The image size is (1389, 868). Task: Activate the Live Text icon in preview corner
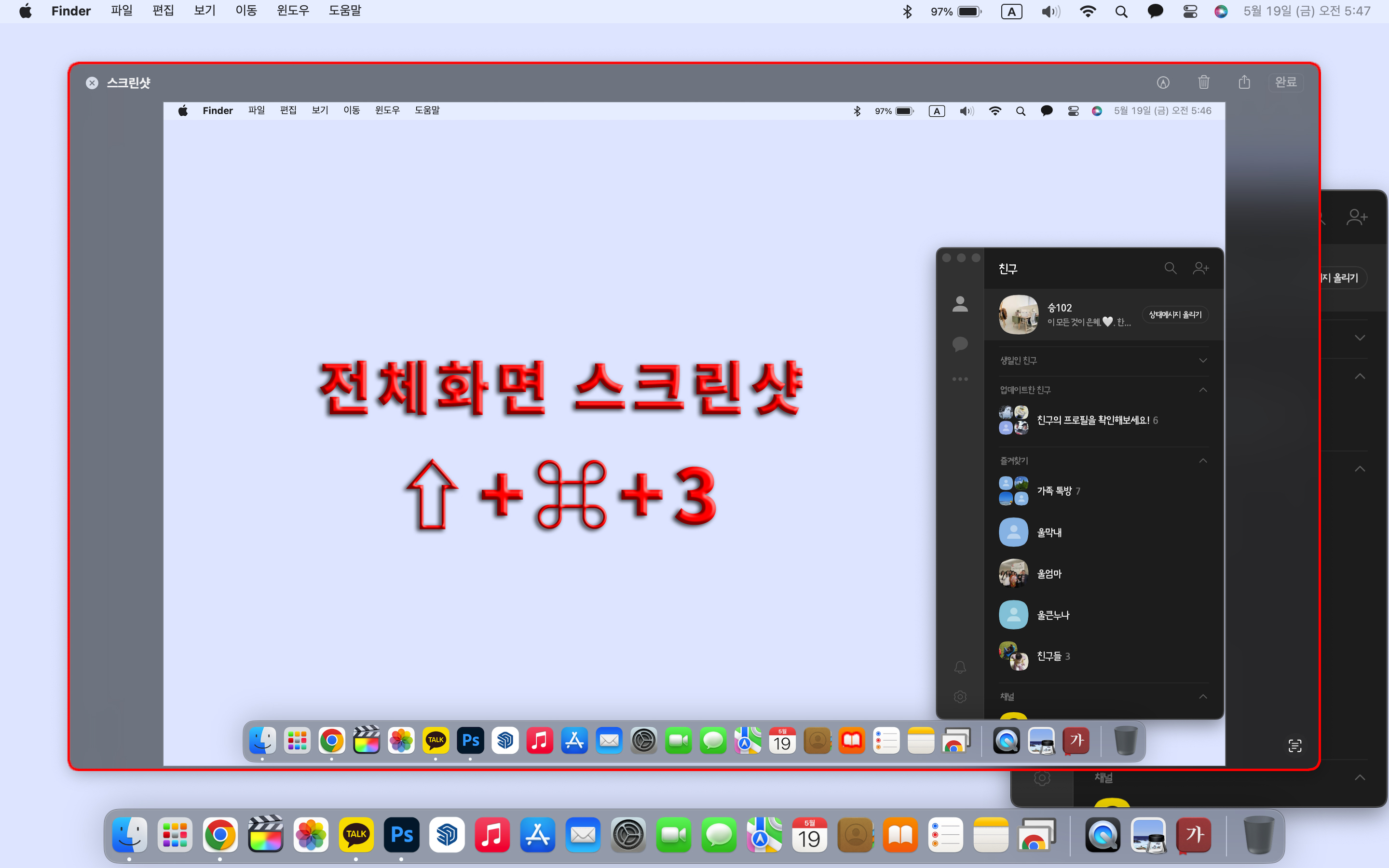click(x=1295, y=745)
